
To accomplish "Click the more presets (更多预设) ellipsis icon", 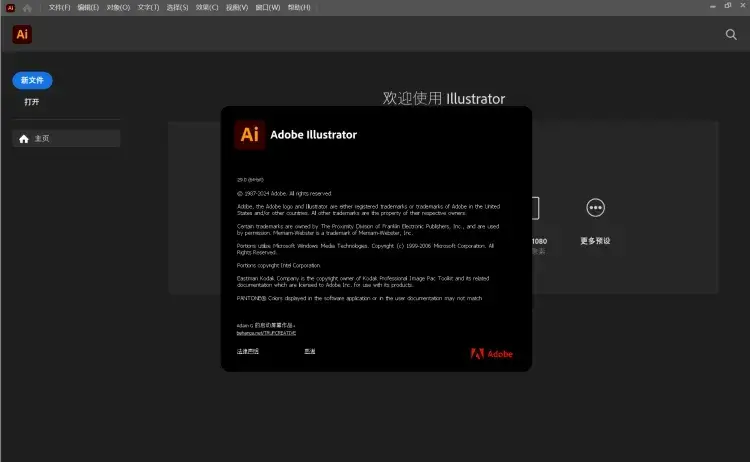I will [x=595, y=208].
